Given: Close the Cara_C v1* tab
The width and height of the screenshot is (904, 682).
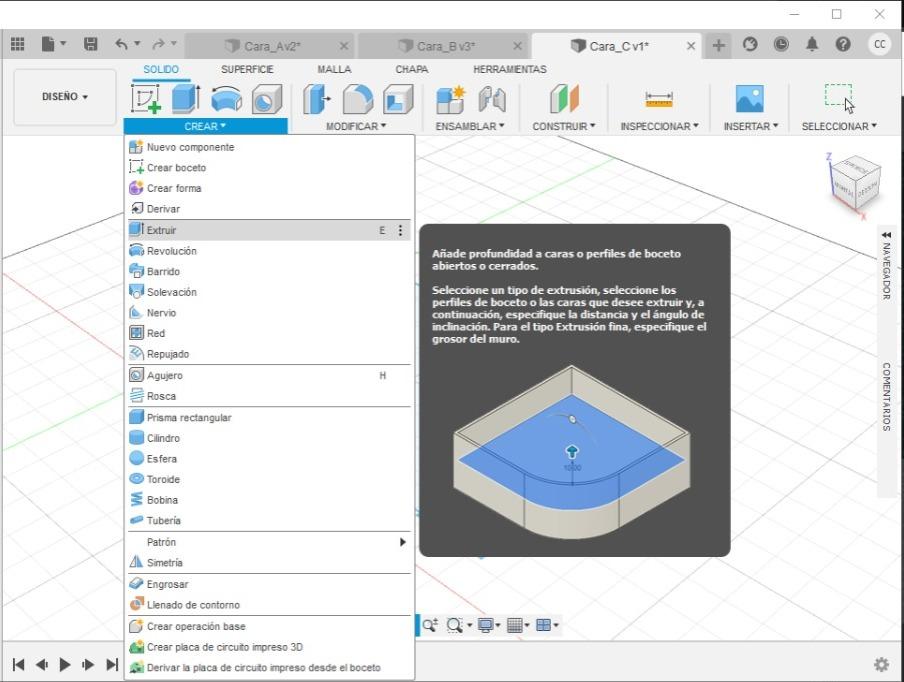Looking at the screenshot, I should point(691,46).
